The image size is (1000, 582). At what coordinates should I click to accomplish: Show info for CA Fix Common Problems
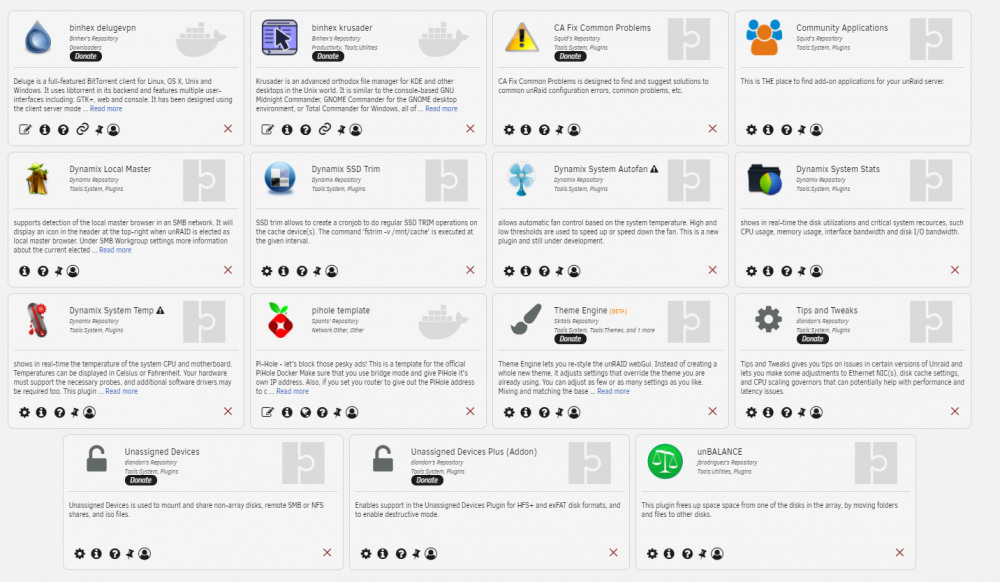(526, 129)
